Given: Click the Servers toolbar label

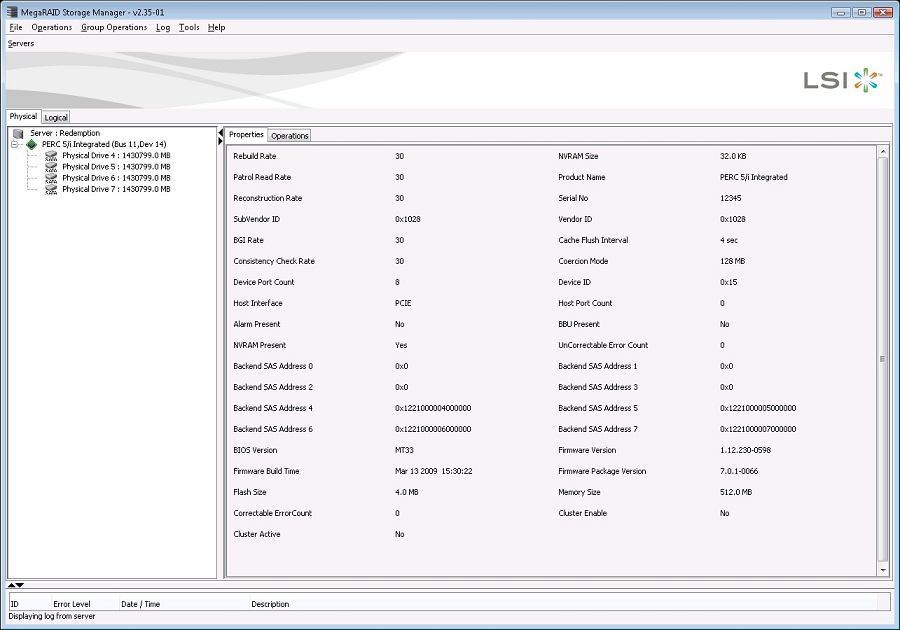Looking at the screenshot, I should point(21,44).
